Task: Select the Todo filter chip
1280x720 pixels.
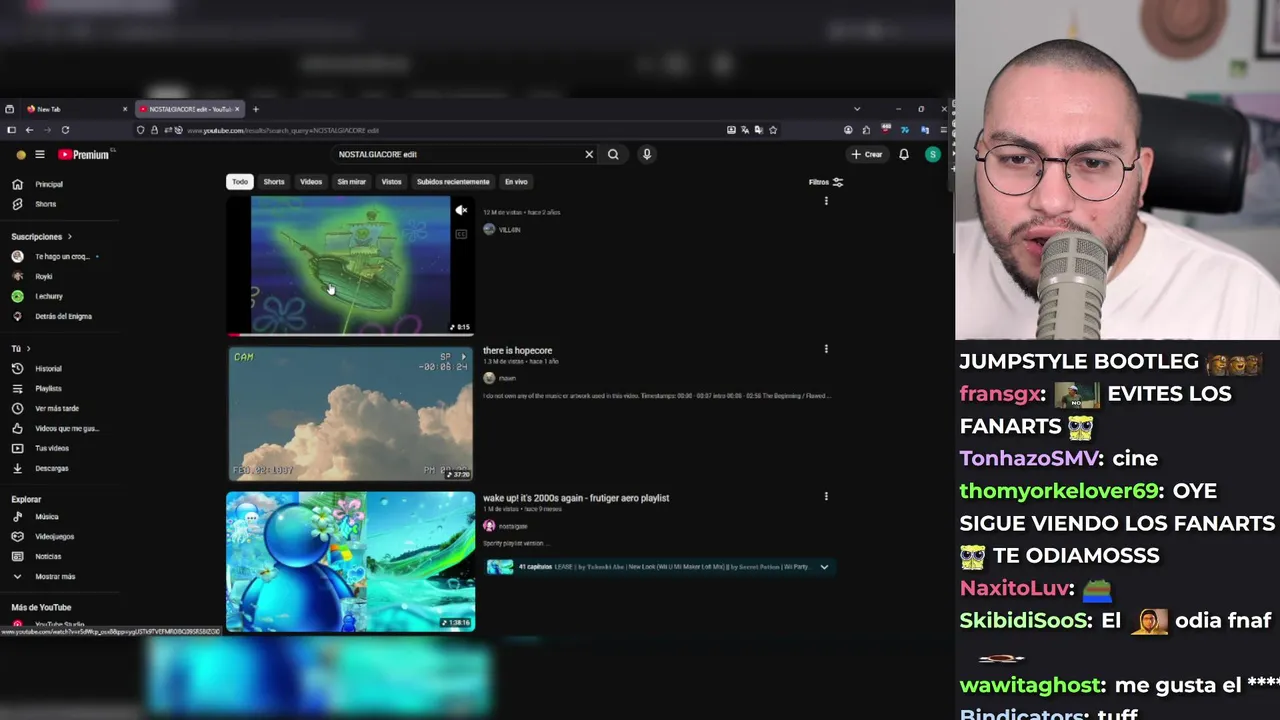Action: (x=240, y=182)
